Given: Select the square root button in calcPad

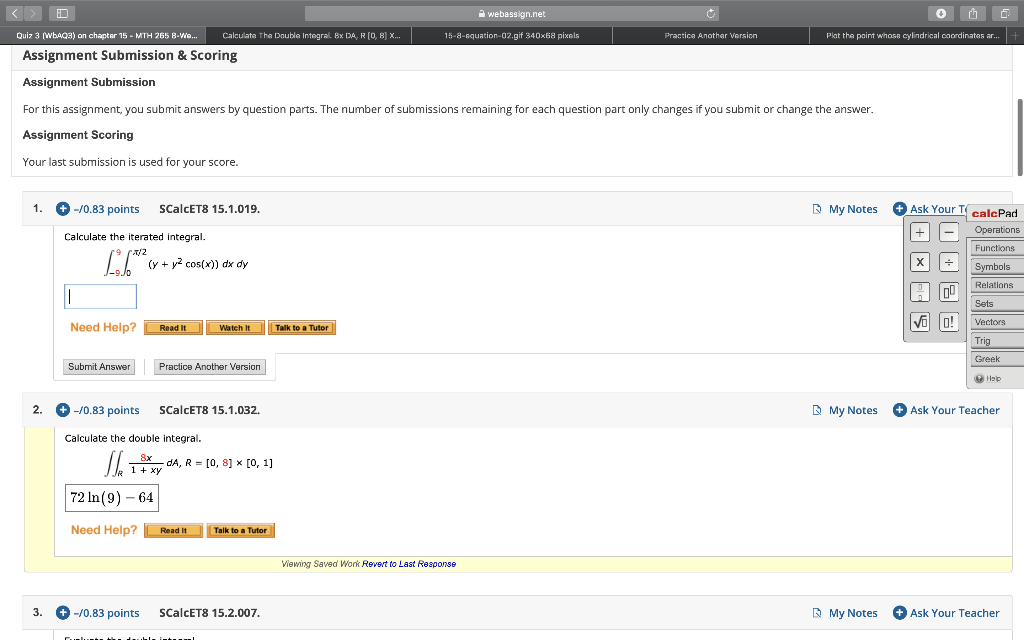Looking at the screenshot, I should pyautogui.click(x=919, y=322).
